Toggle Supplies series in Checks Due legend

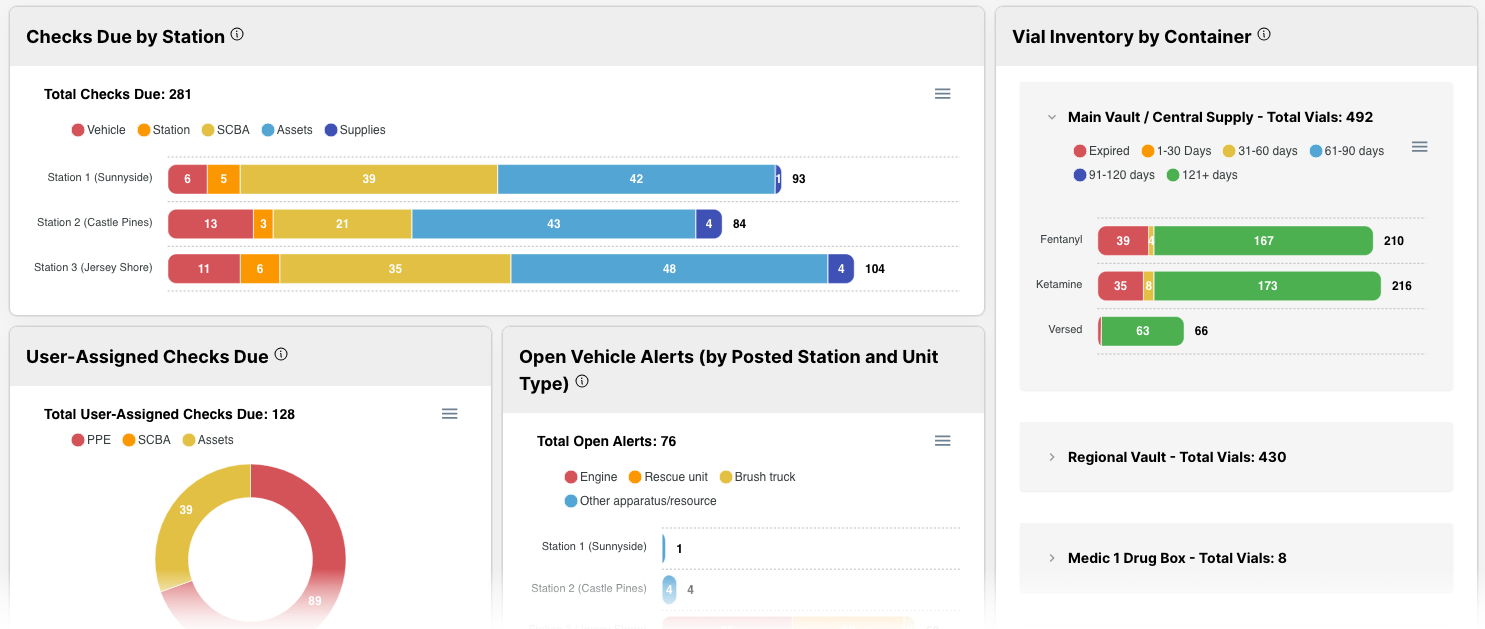tap(355, 130)
